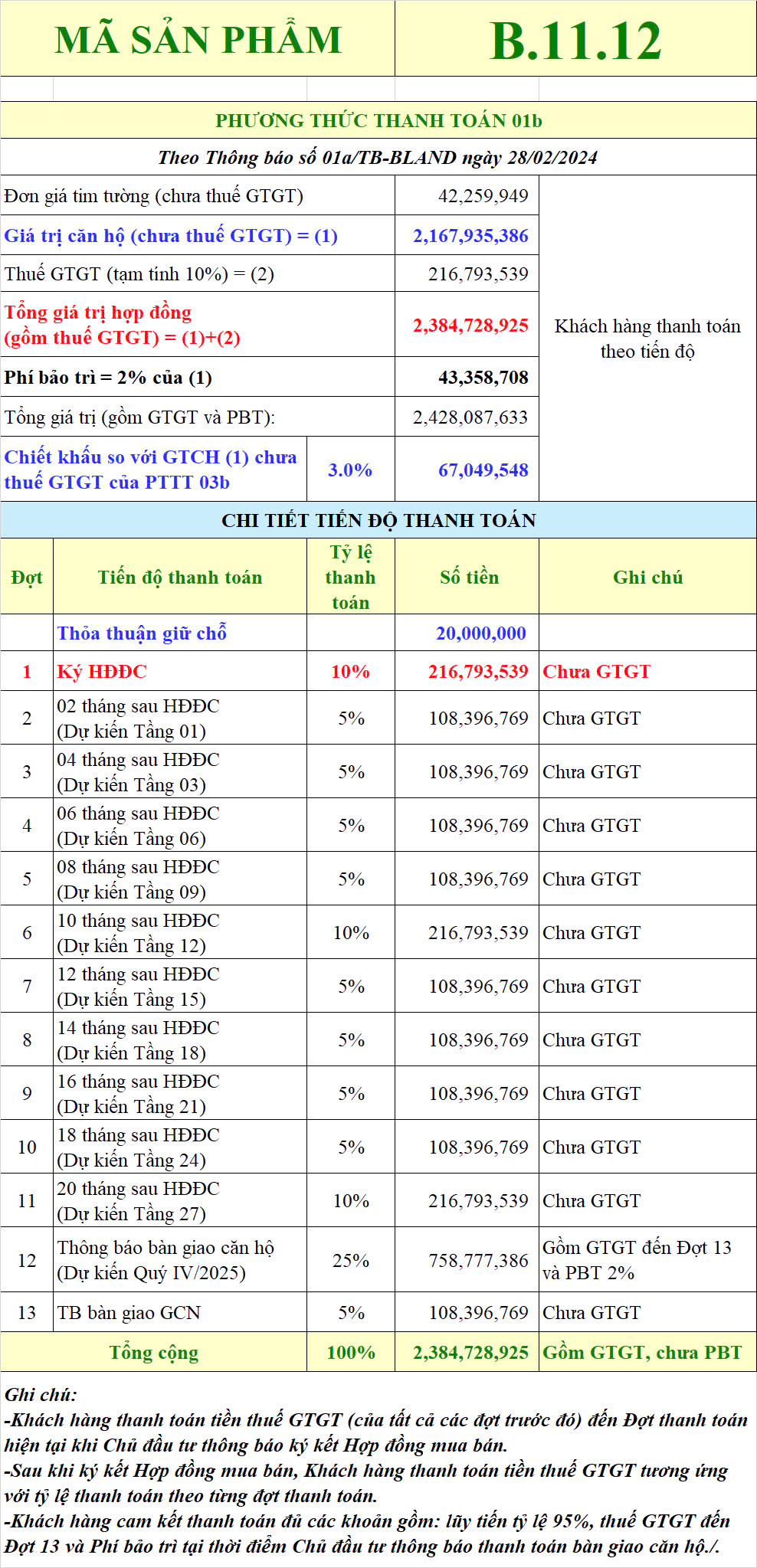Click the product code B.11.12 cell

point(575,40)
